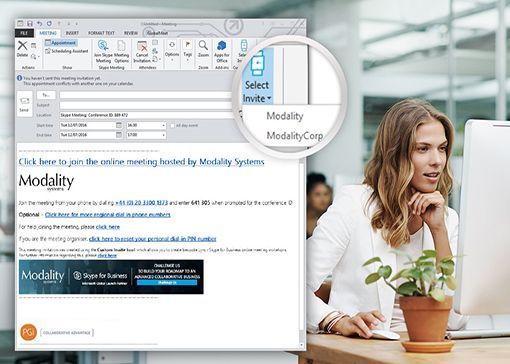Expand the Tags flag dropdown

[x=188, y=50]
